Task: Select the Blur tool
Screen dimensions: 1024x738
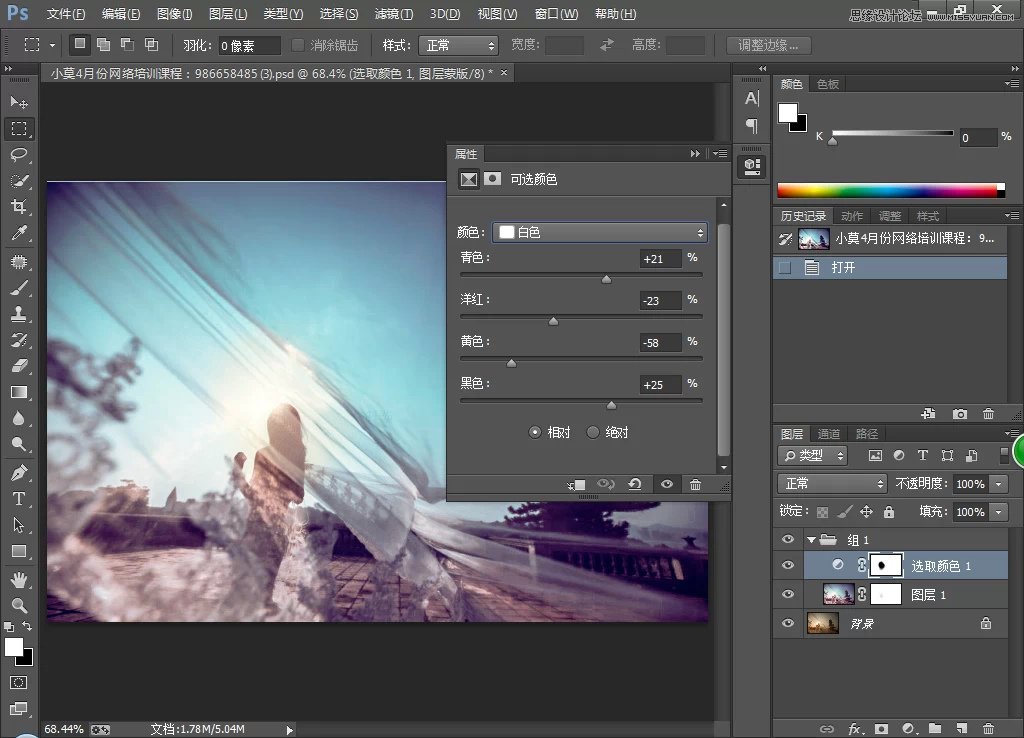Action: coord(19,419)
